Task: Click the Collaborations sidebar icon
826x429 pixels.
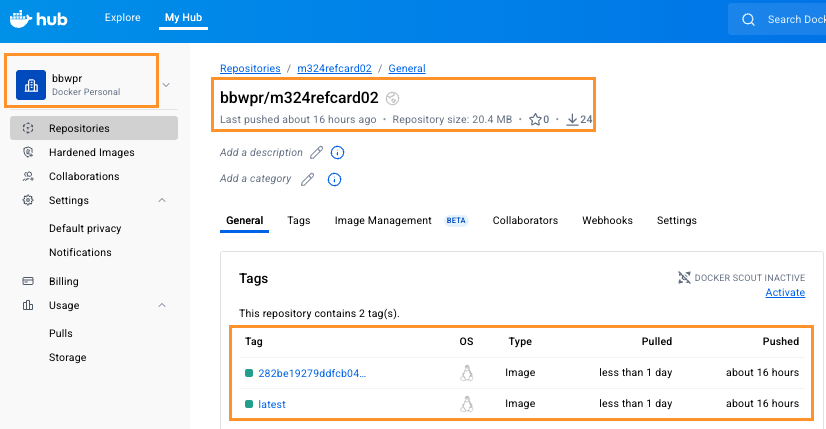Action: [x=28, y=177]
